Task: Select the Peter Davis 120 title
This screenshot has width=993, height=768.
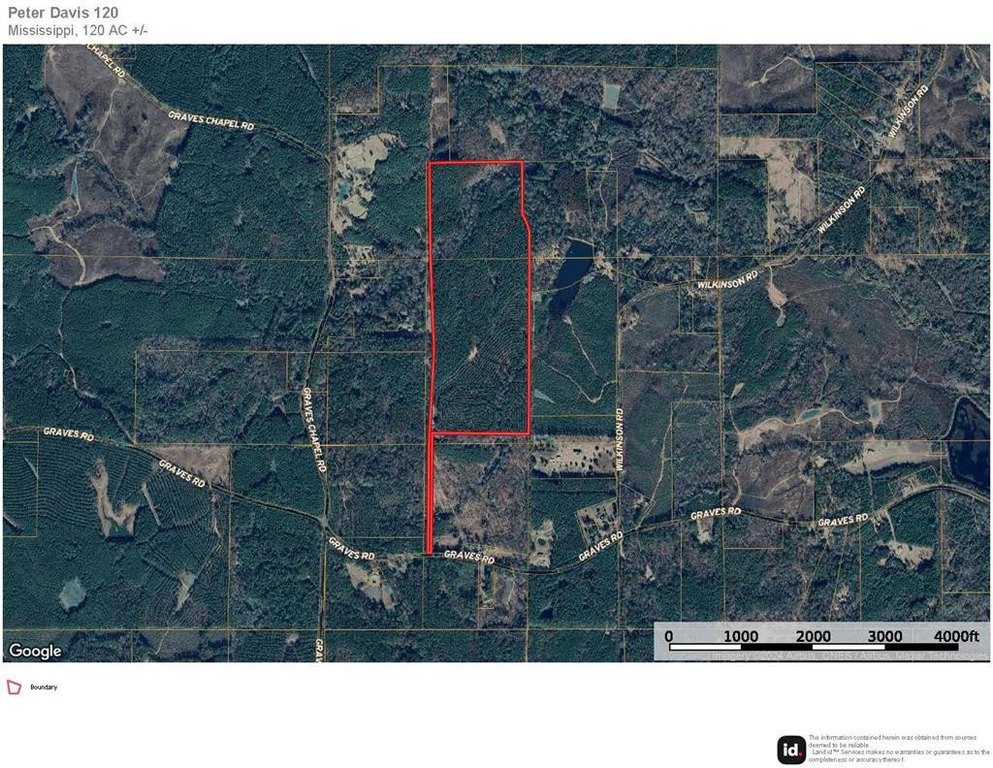Action: click(x=65, y=14)
